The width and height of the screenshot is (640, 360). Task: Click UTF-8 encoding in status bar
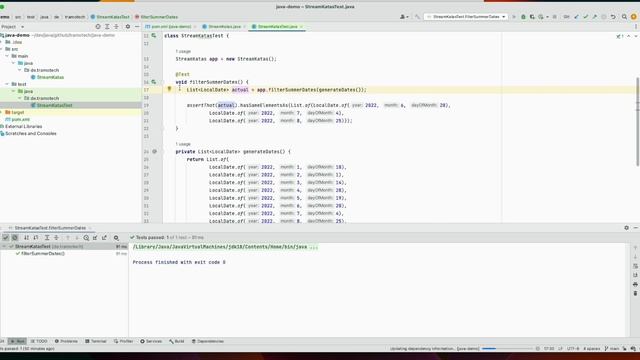point(573,349)
